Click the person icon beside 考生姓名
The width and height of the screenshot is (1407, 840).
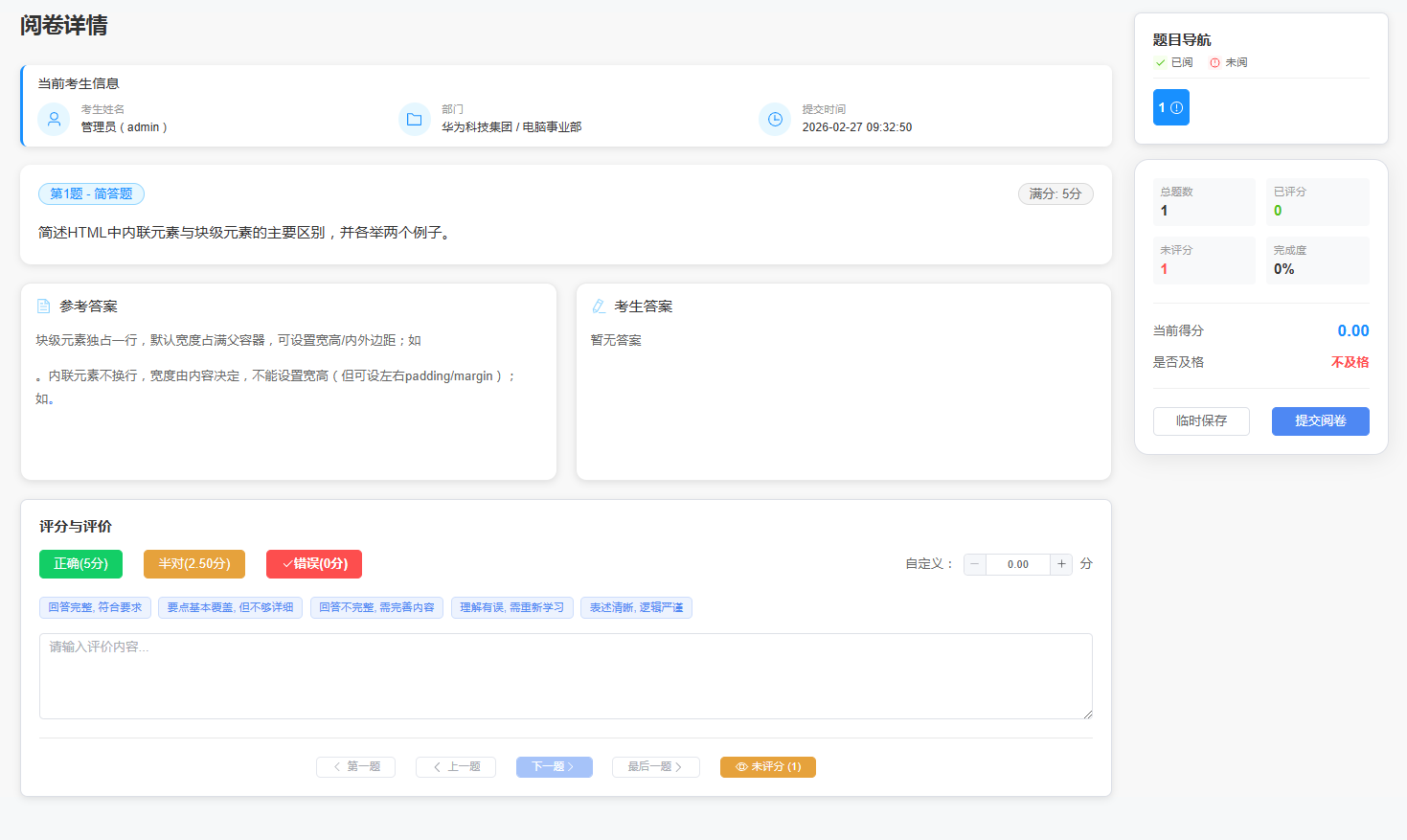click(x=54, y=119)
